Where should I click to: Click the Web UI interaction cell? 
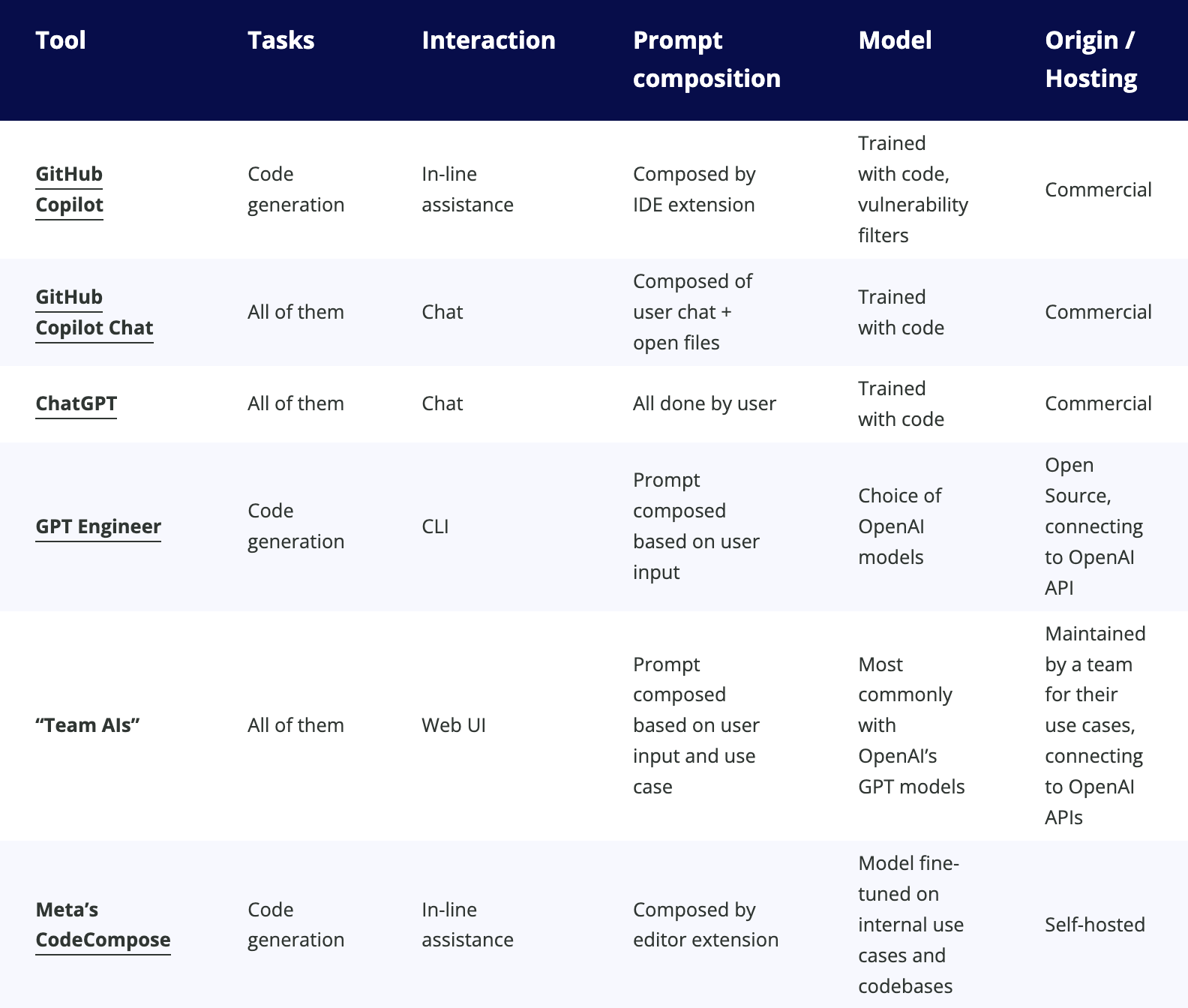tap(453, 725)
